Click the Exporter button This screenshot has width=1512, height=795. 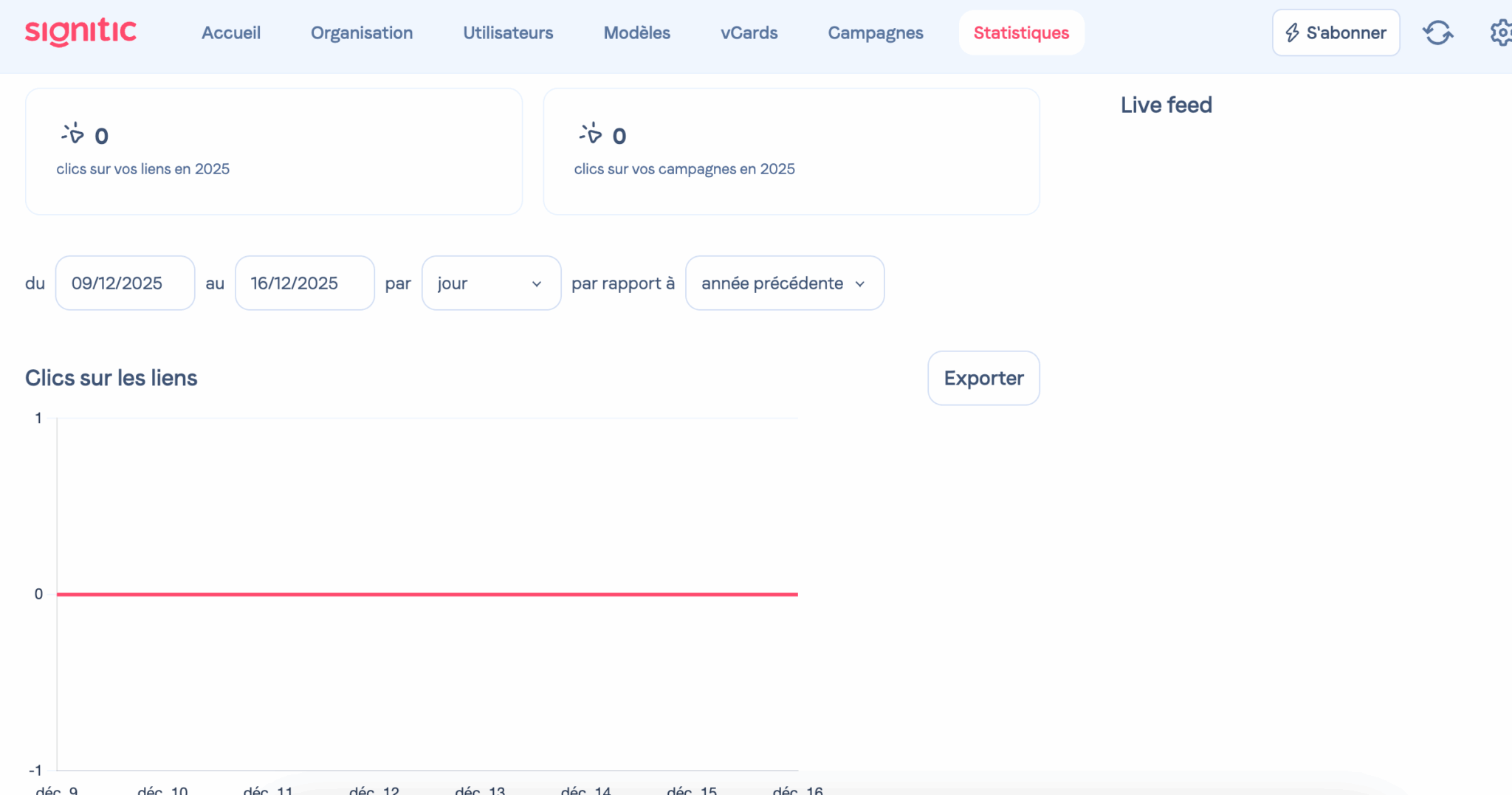983,378
